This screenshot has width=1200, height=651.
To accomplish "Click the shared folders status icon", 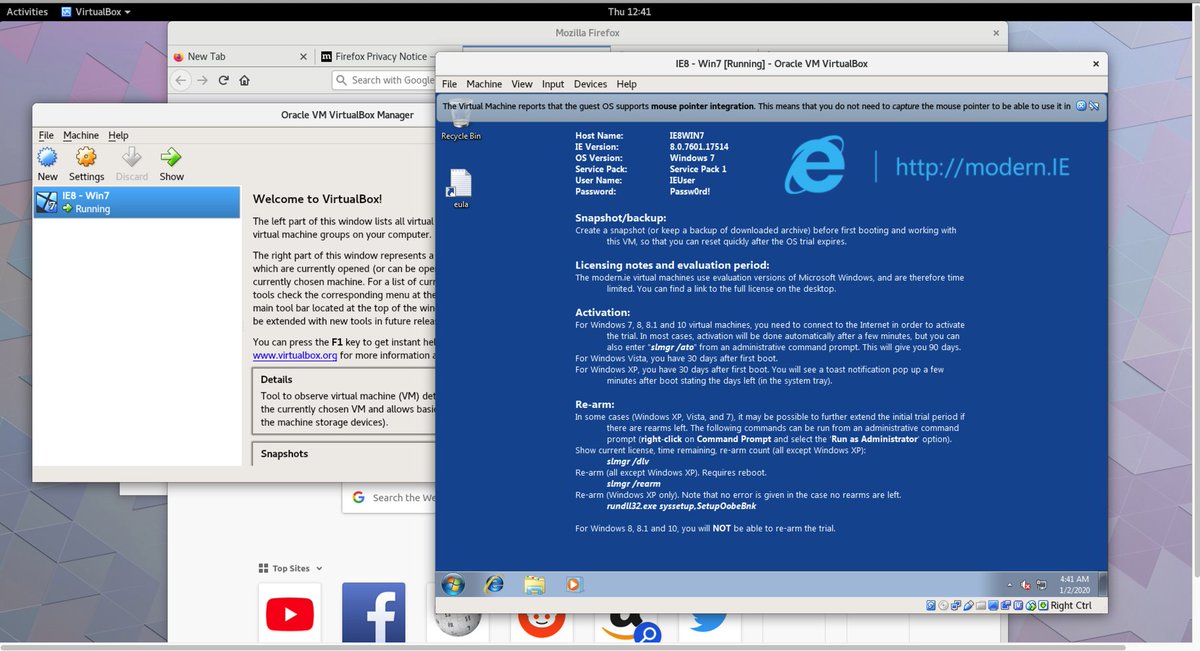I will (981, 605).
